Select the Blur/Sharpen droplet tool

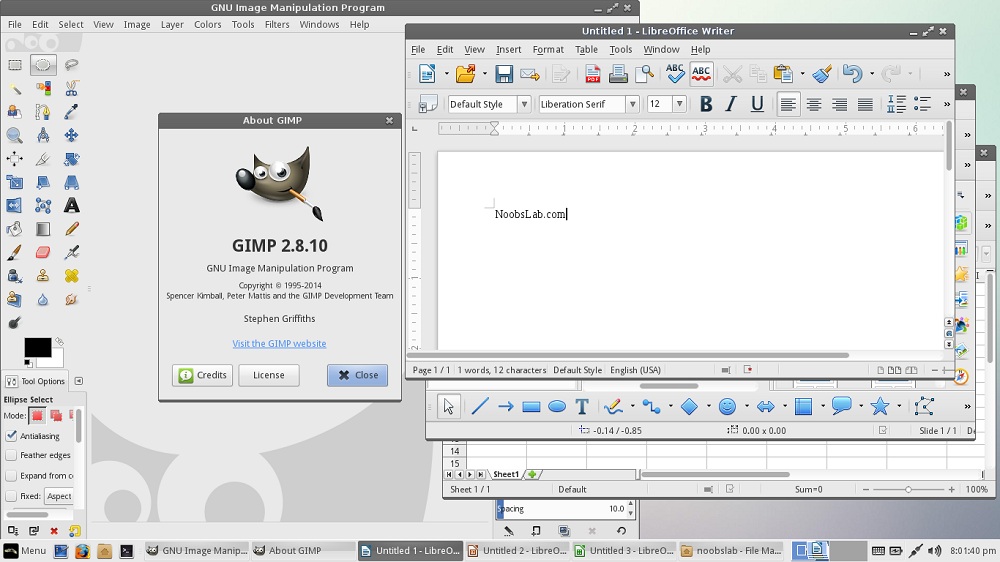(43, 299)
